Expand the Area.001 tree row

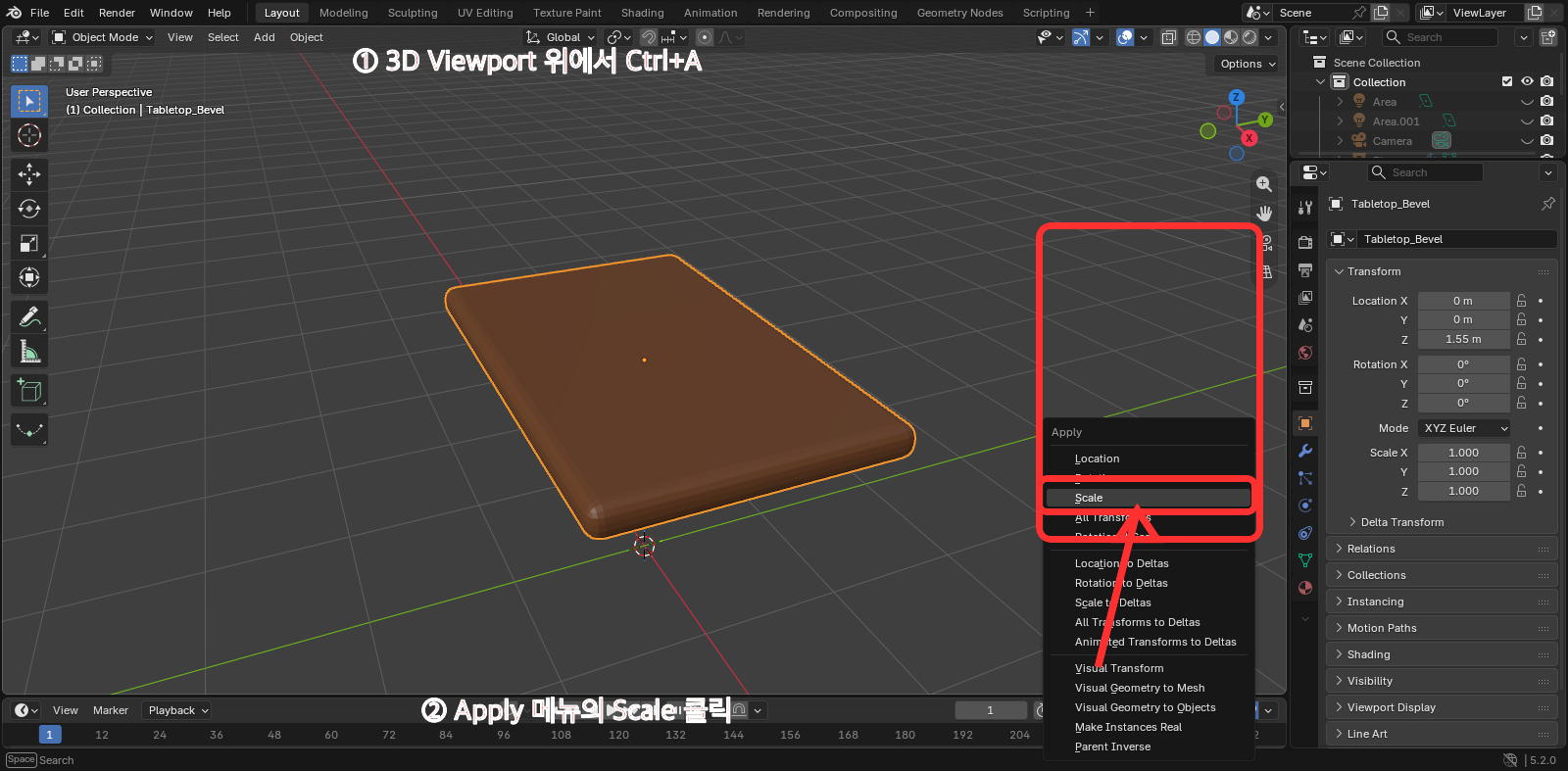[x=1340, y=121]
